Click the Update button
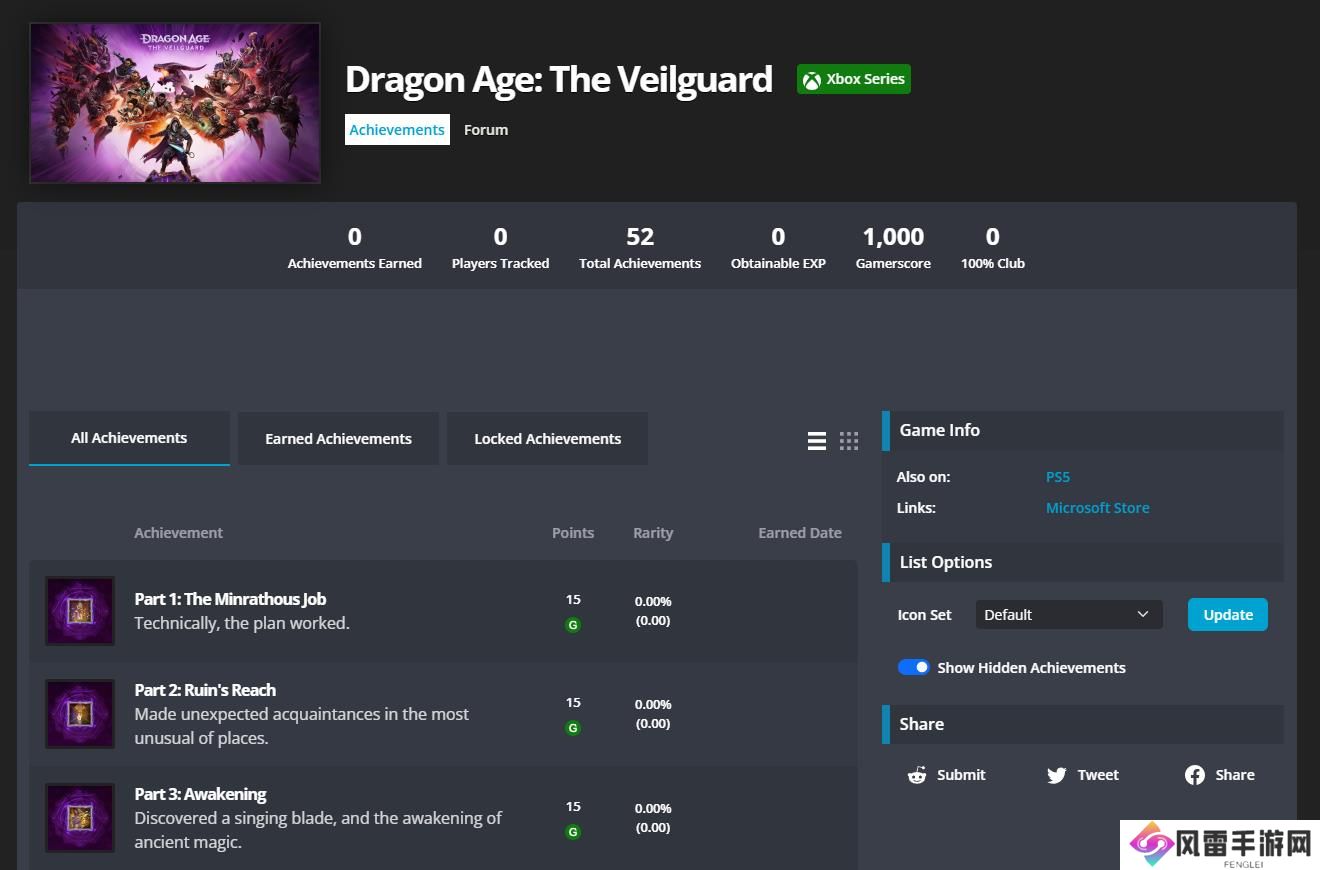 coord(1228,614)
